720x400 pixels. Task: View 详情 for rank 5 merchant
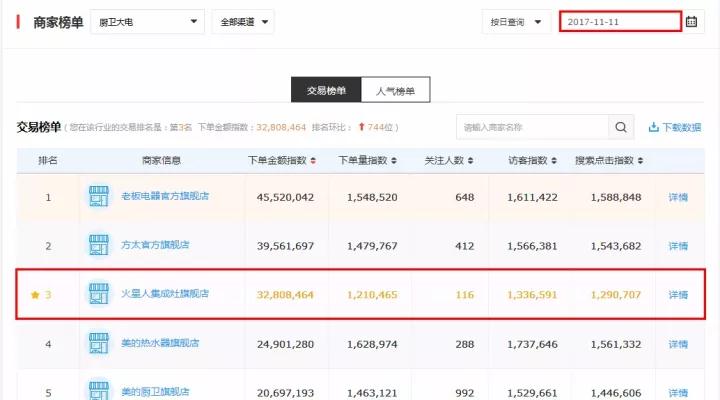point(678,393)
